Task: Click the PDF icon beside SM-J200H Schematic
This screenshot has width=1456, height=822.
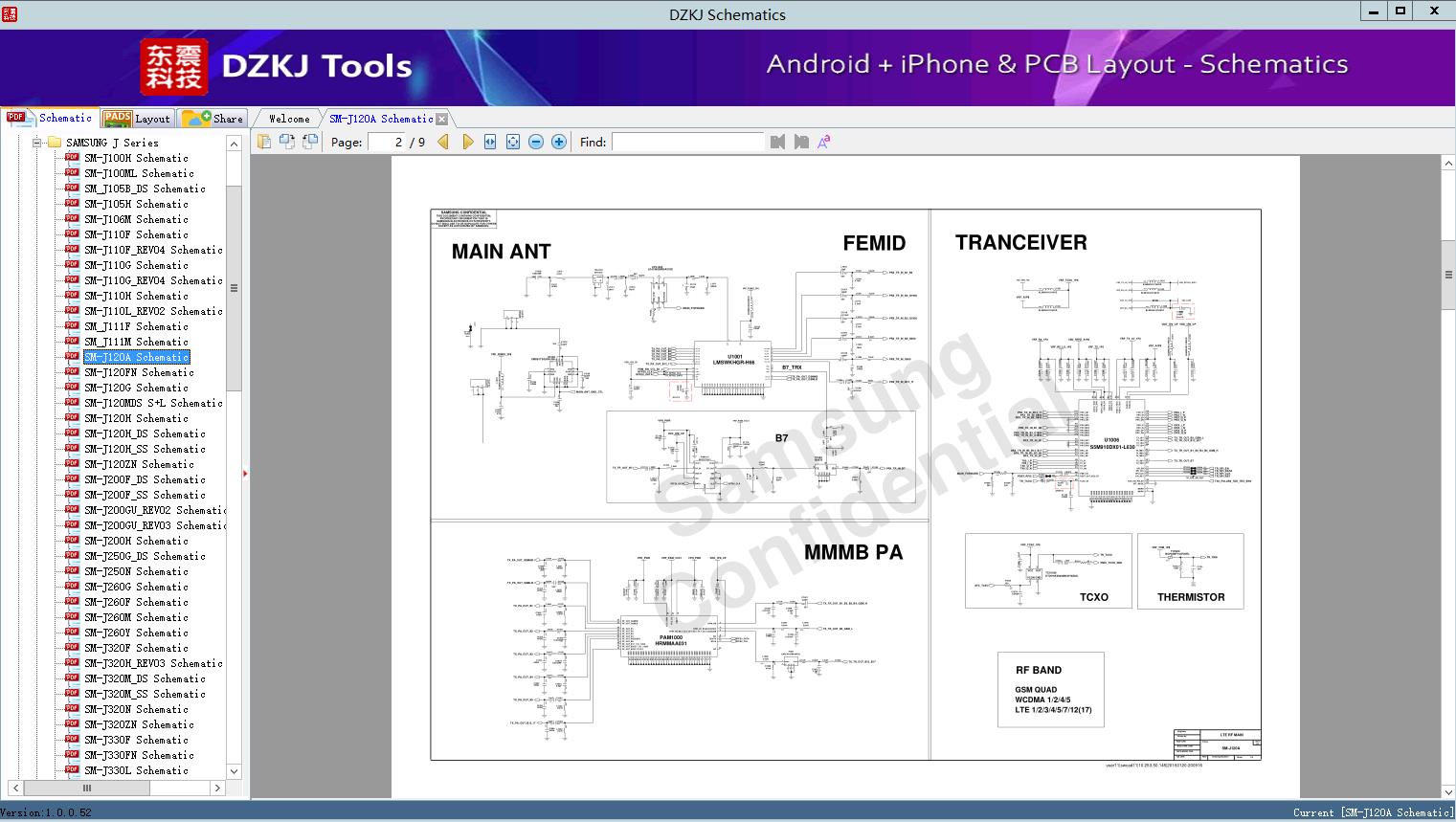Action: (72, 541)
